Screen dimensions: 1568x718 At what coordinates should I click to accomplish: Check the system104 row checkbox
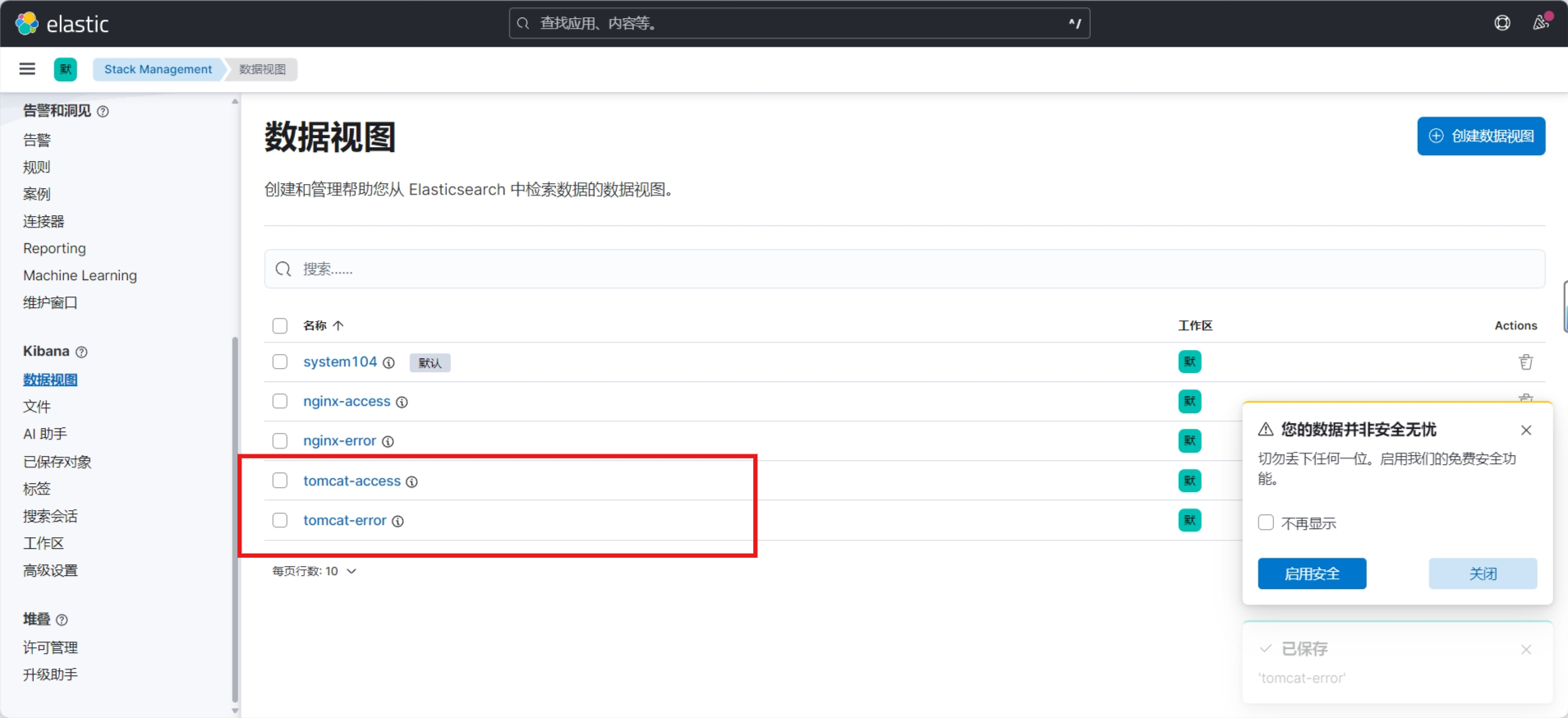[280, 362]
